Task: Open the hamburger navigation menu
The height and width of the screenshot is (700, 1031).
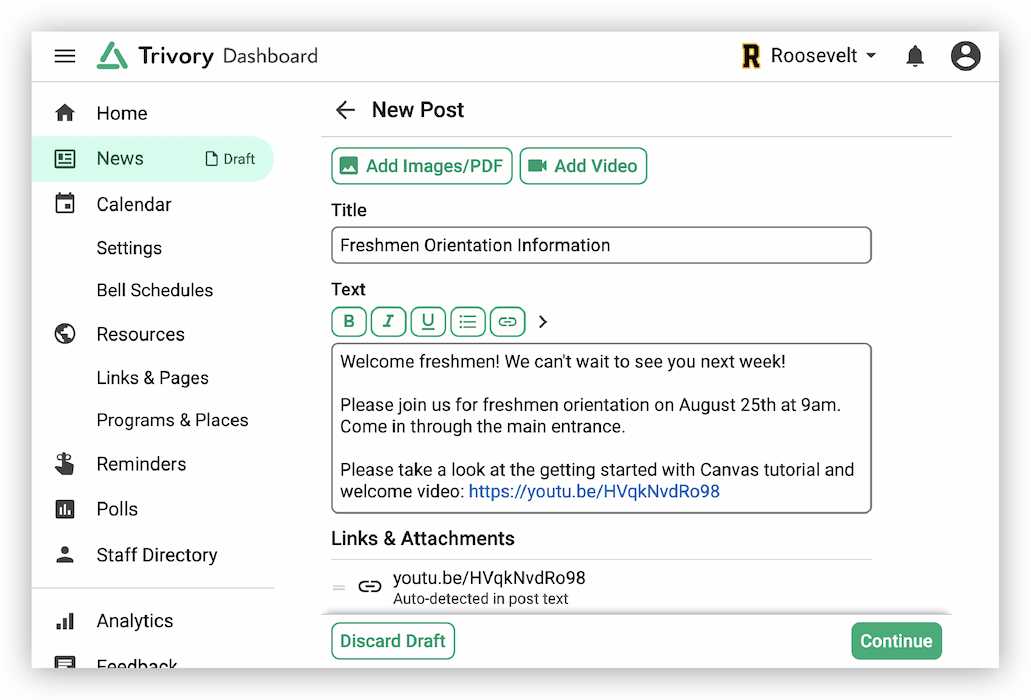Action: pos(64,56)
